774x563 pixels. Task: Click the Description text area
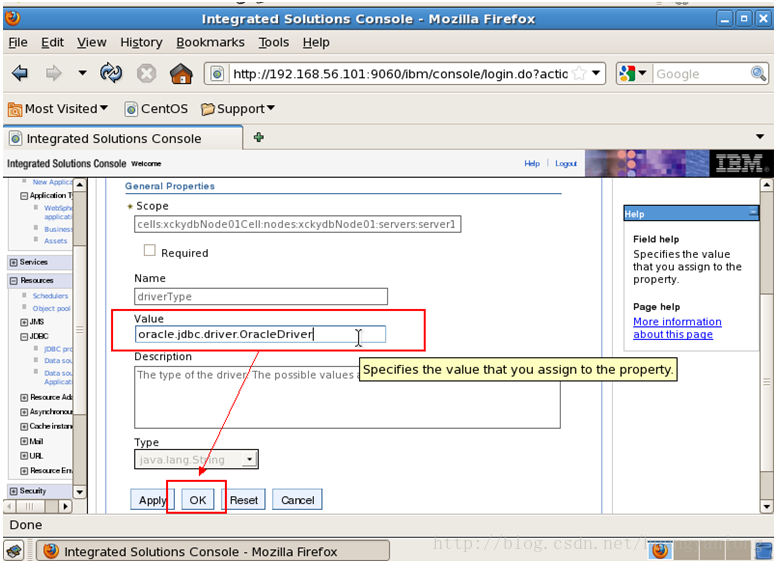[347, 397]
